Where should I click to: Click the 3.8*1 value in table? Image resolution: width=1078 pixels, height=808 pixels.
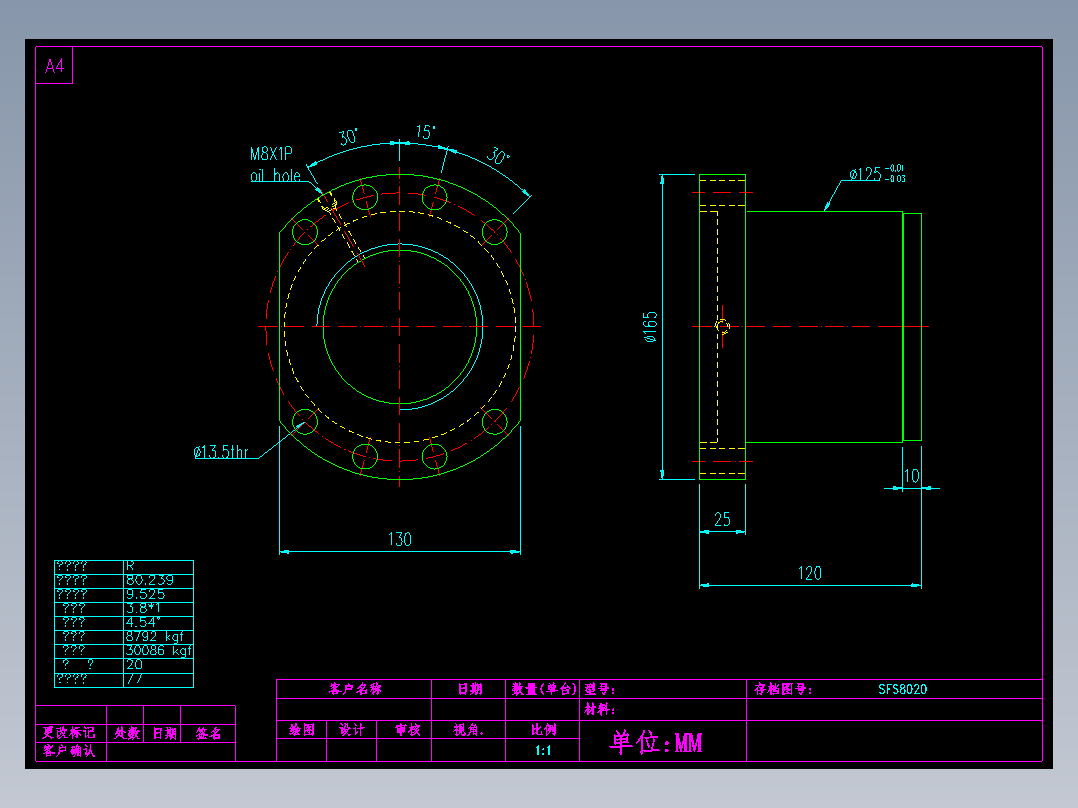point(143,609)
